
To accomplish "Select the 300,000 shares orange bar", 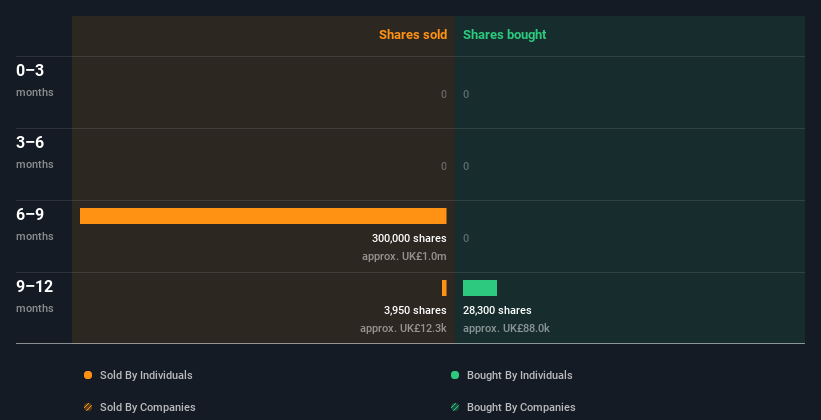I will (263, 216).
